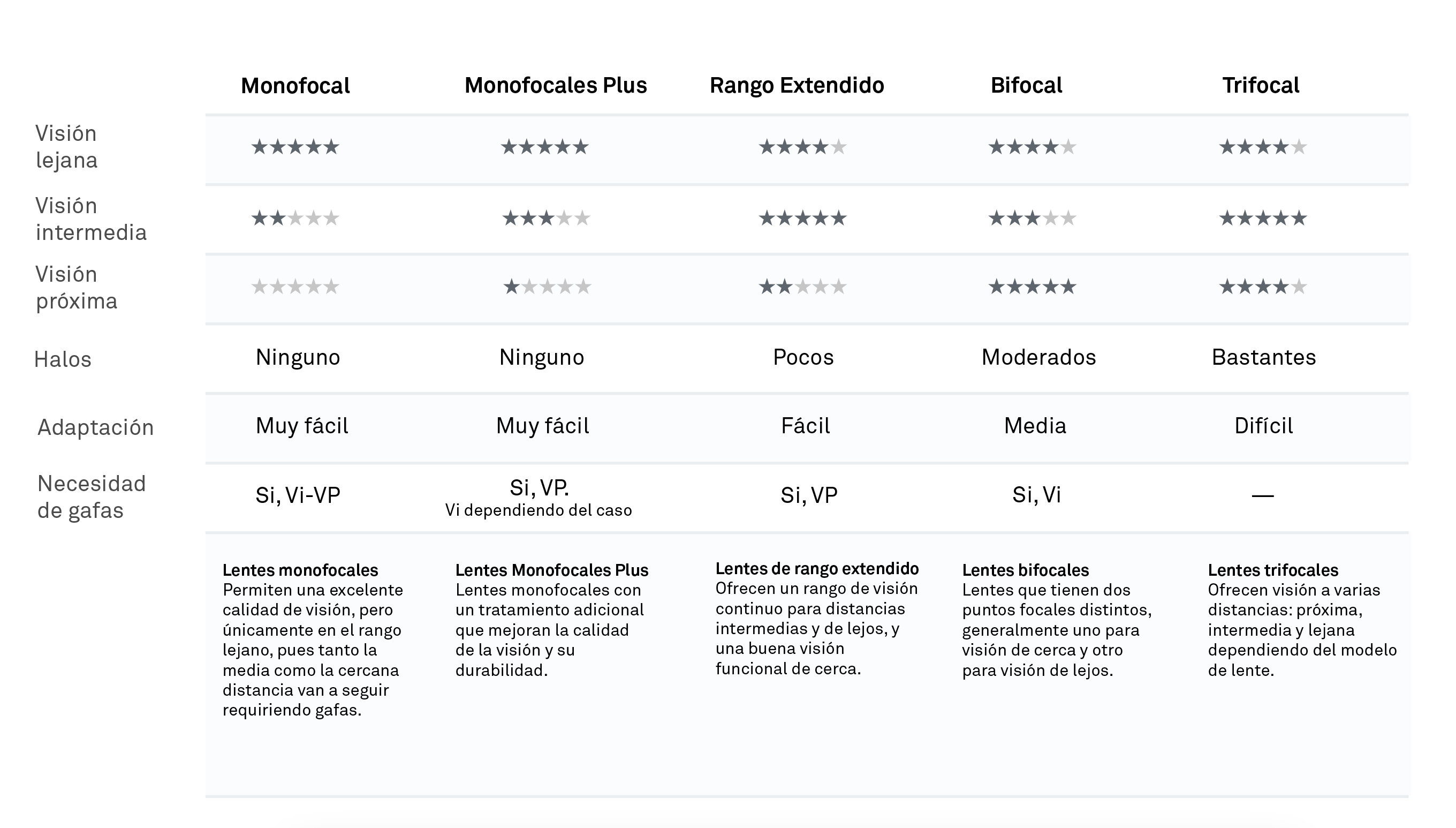
Task: Select Bifocal visión próxima star rating
Action: point(1032,287)
